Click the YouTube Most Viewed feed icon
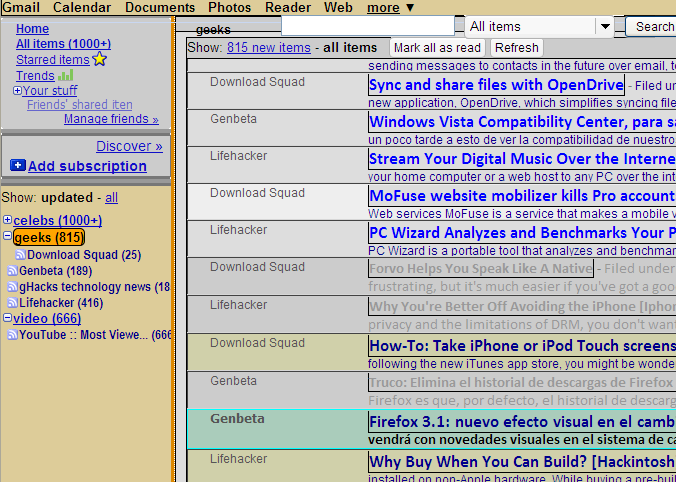676x482 pixels. tap(13, 335)
